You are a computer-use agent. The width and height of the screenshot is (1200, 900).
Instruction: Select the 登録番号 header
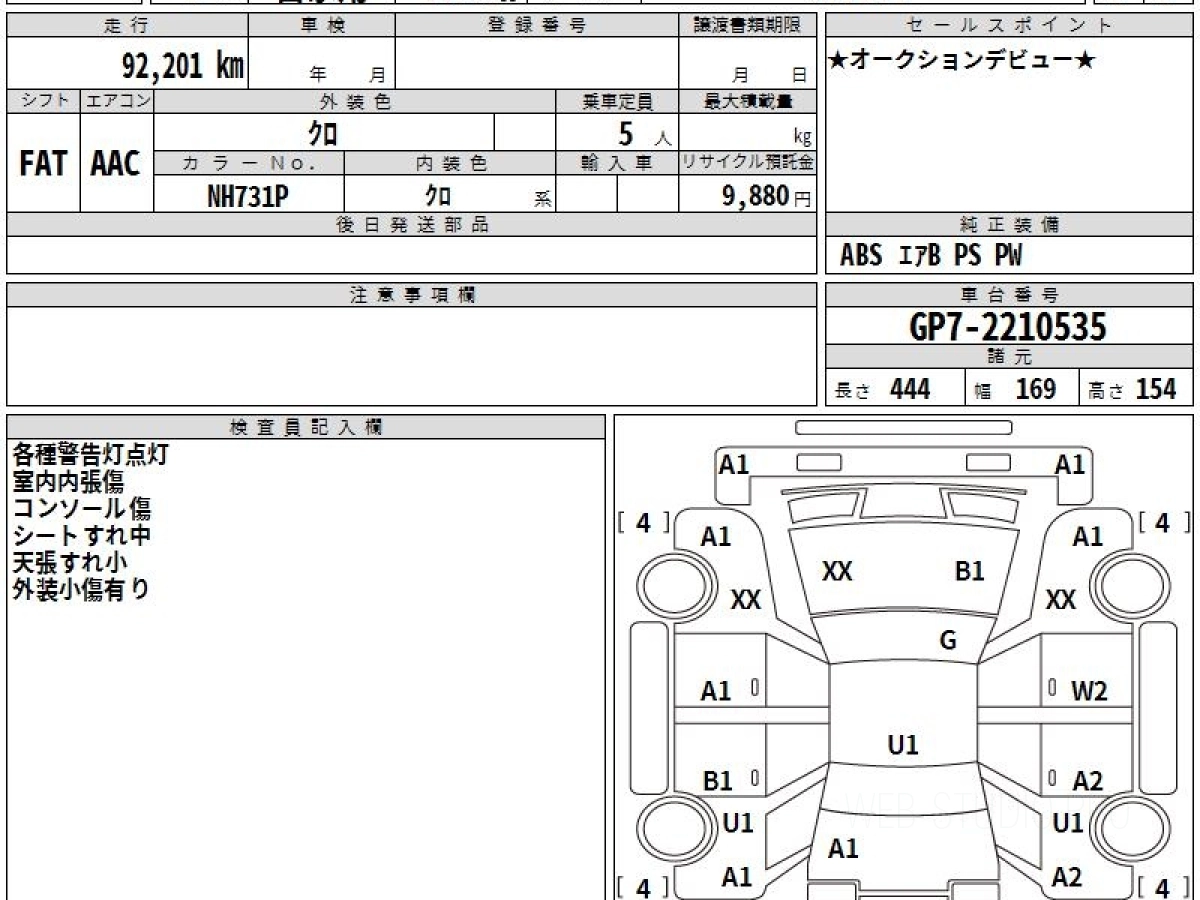coord(537,26)
